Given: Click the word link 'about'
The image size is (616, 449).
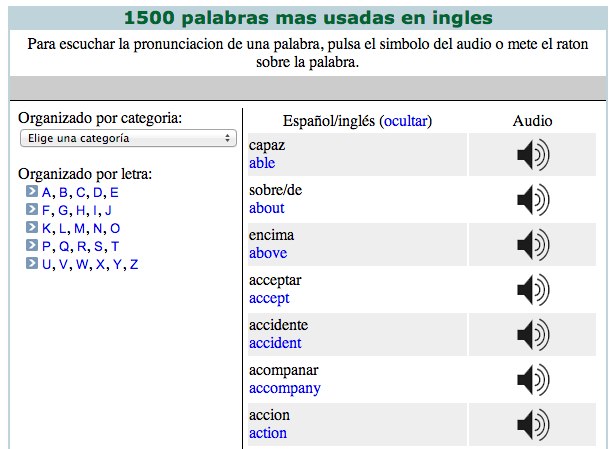Looking at the screenshot, I should coord(267,208).
